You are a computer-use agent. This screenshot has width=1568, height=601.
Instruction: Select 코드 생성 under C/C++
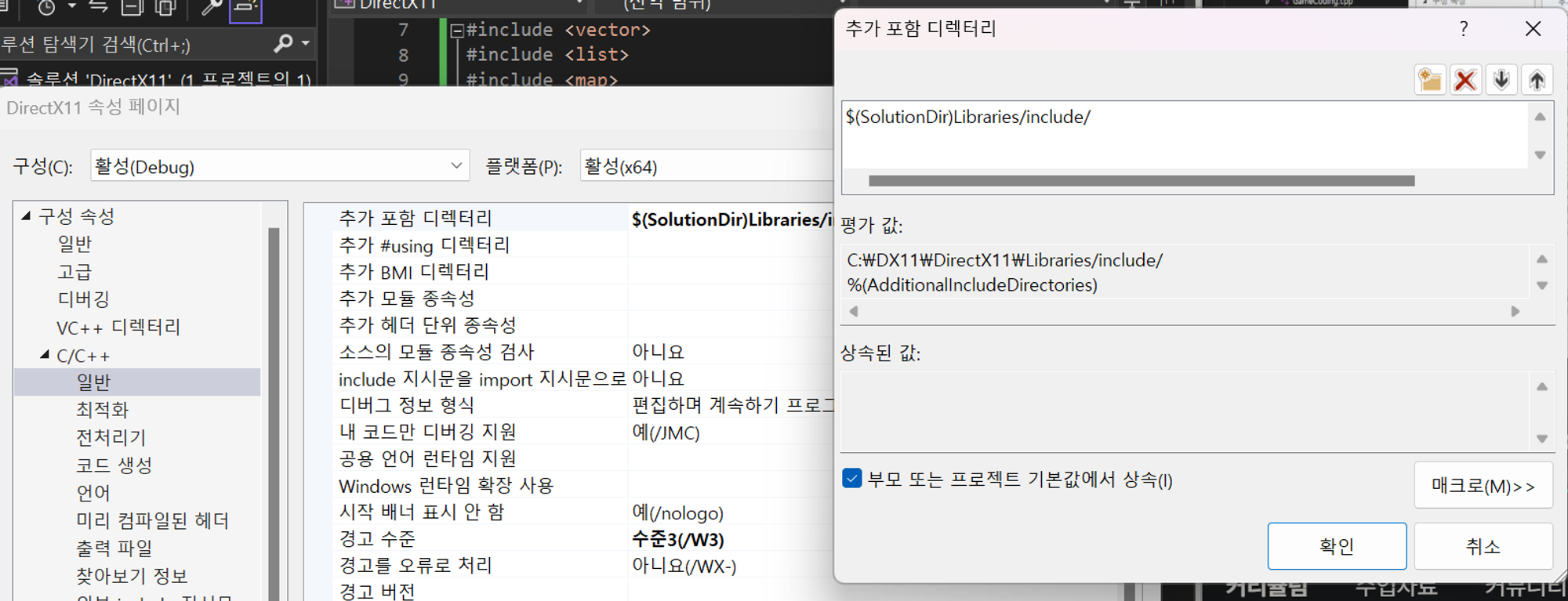114,465
